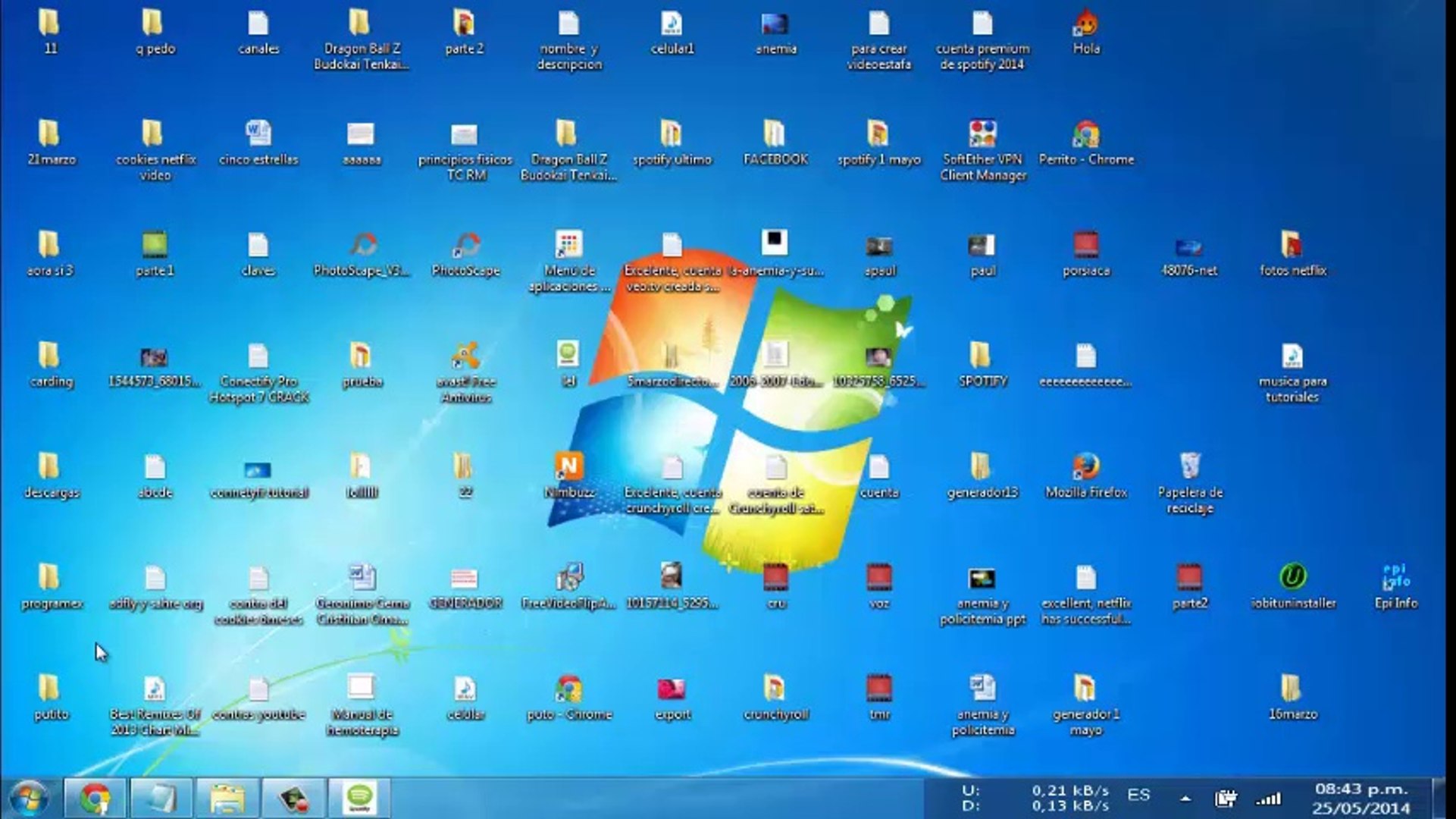
Task: Select the celular1 audio file
Action: [672, 32]
